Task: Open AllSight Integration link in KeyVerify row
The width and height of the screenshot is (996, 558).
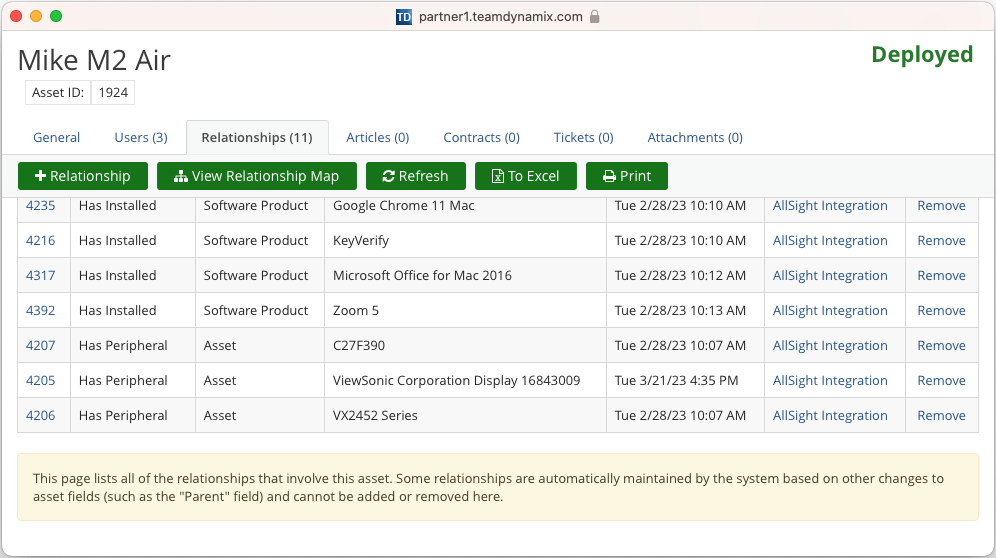Action: [x=830, y=240]
